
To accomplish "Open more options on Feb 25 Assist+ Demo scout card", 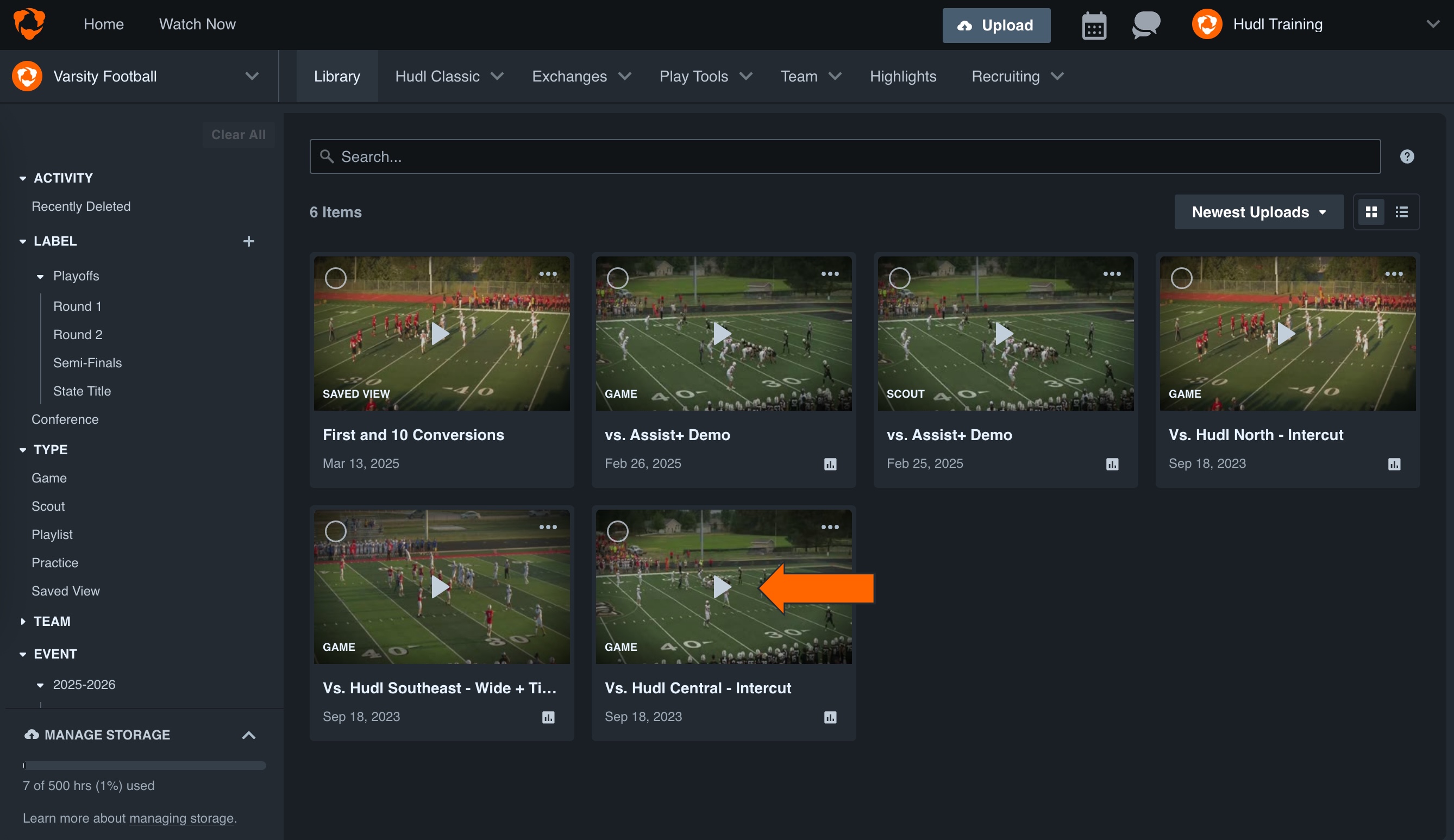I will pyautogui.click(x=1112, y=274).
